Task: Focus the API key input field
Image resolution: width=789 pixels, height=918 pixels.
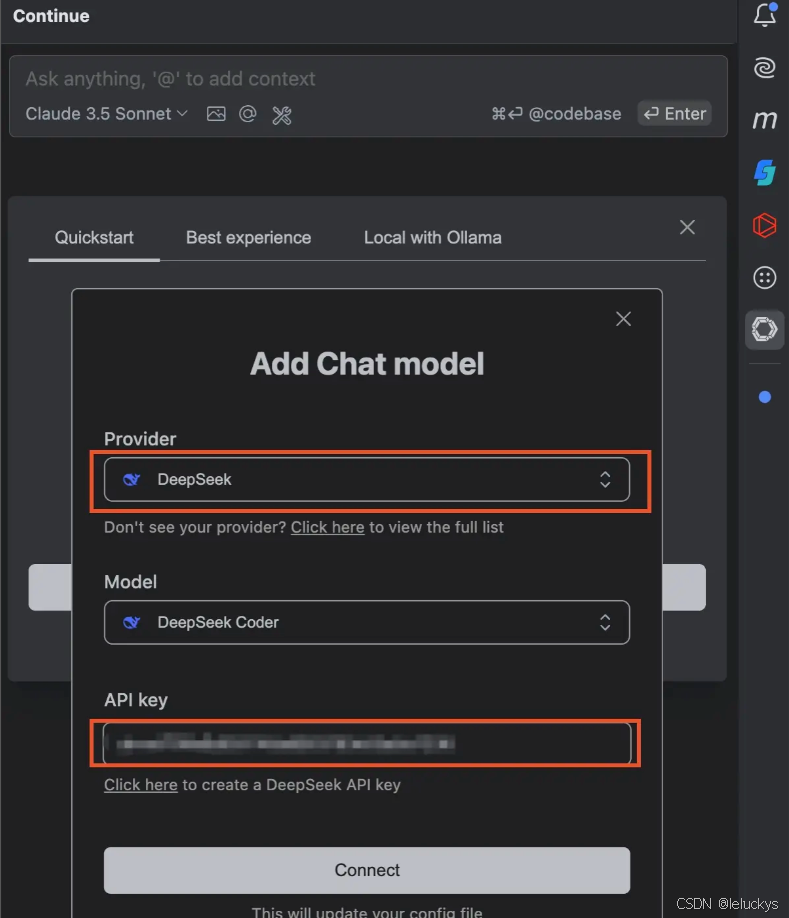Action: click(x=367, y=744)
